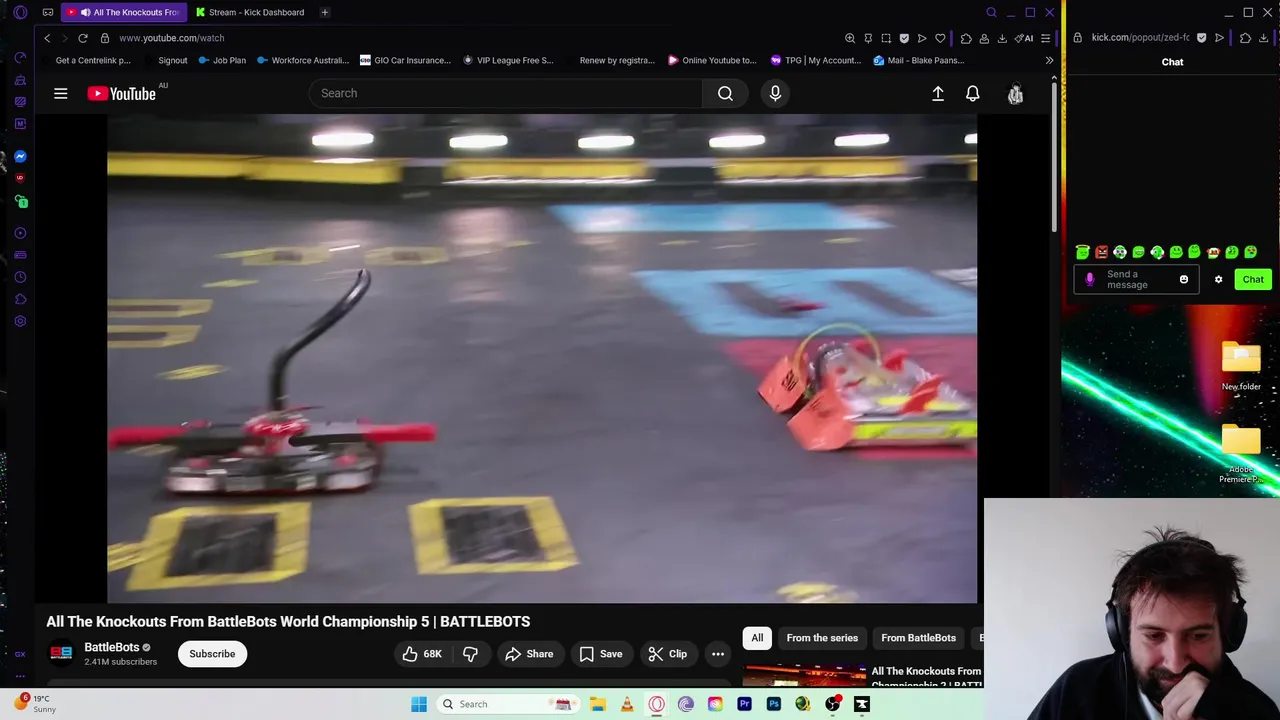Viewport: 1280px width, 720px height.
Task: Open the browser easy setup menu icon
Action: [1045, 38]
